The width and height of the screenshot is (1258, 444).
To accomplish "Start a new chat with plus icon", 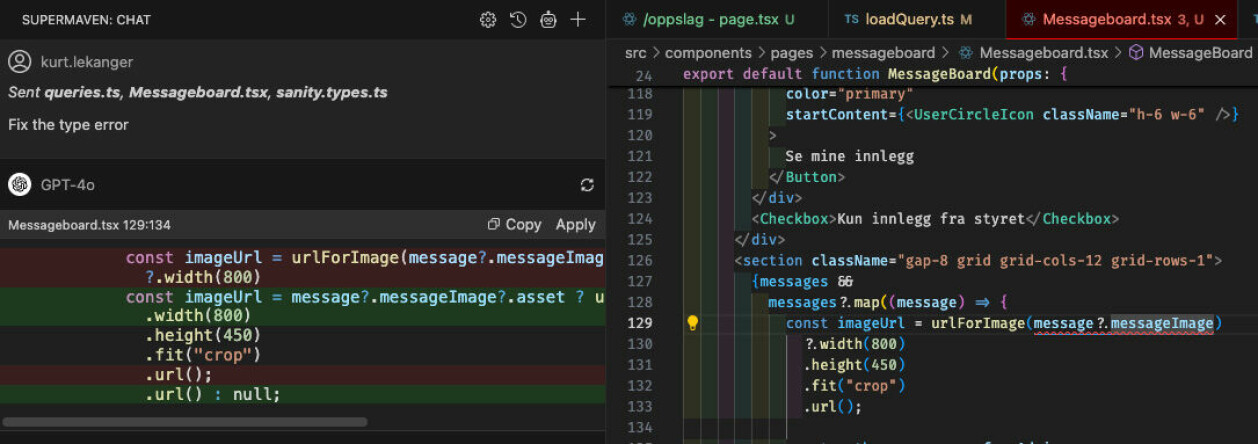I will 578,19.
